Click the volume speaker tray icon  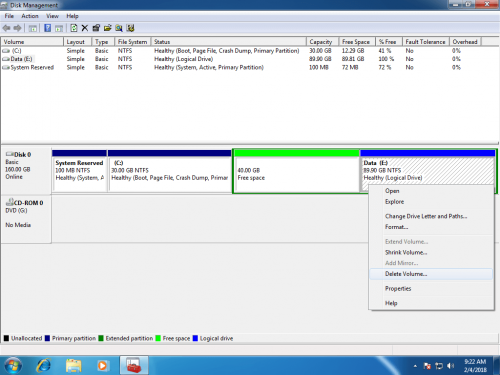click(x=450, y=366)
